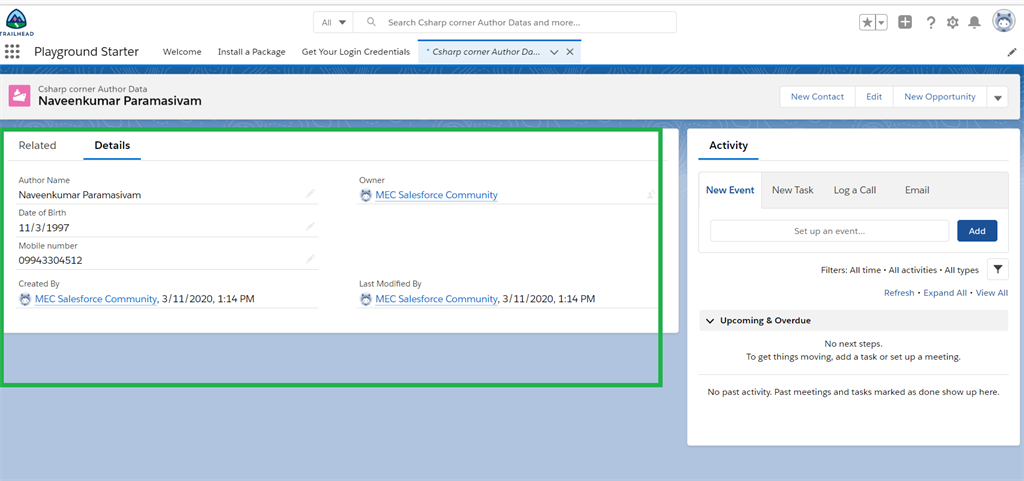
Task: Collapse the Upcoming & Overdue section
Action: coord(710,320)
